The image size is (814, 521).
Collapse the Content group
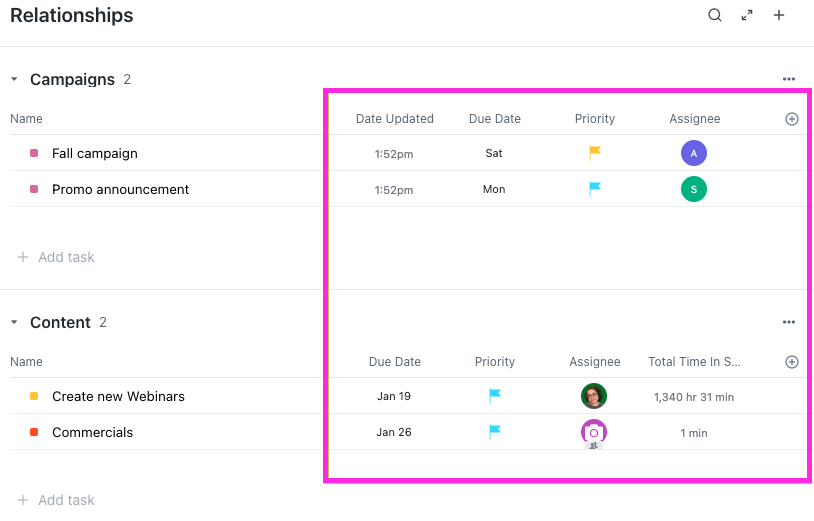(15, 322)
